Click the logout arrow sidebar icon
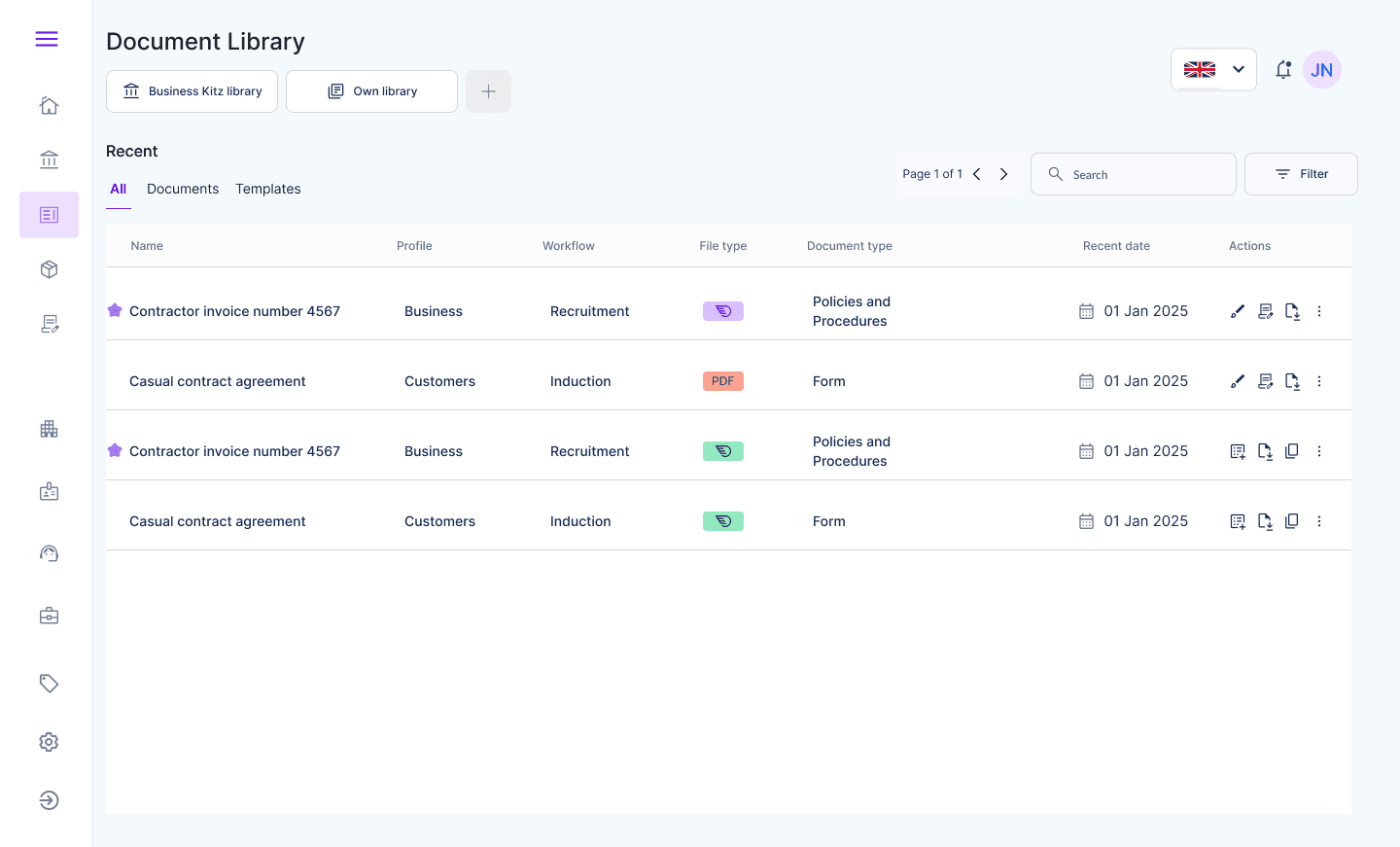This screenshot has width=1400, height=847. 49,800
